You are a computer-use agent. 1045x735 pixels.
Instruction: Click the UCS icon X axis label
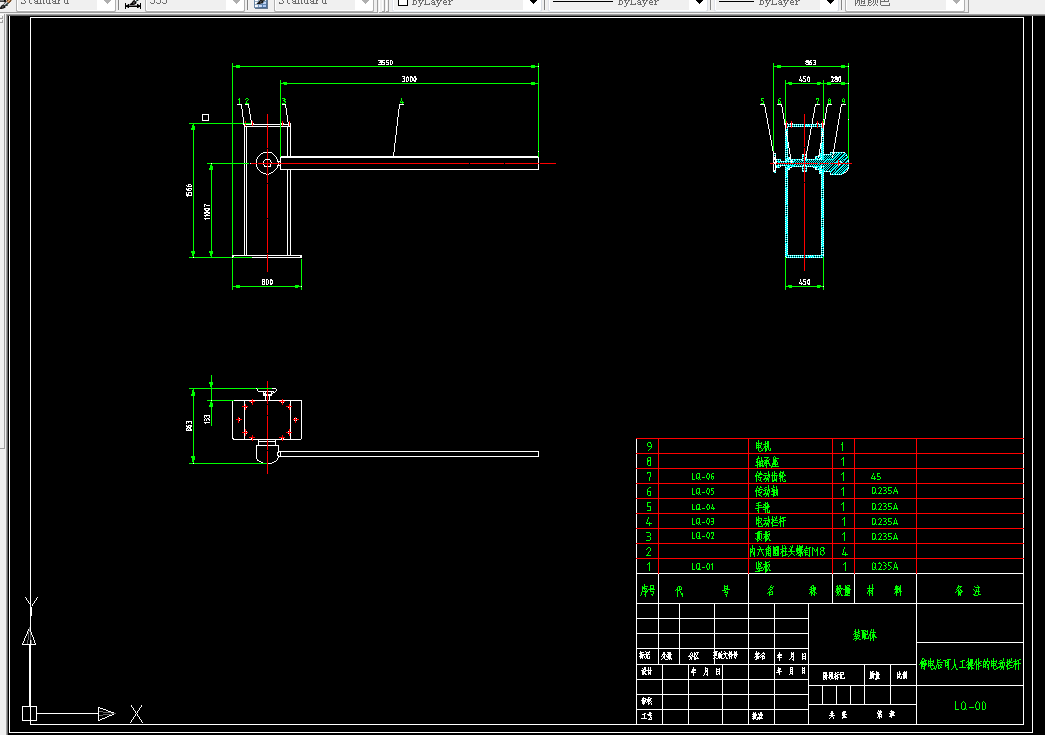(137, 714)
